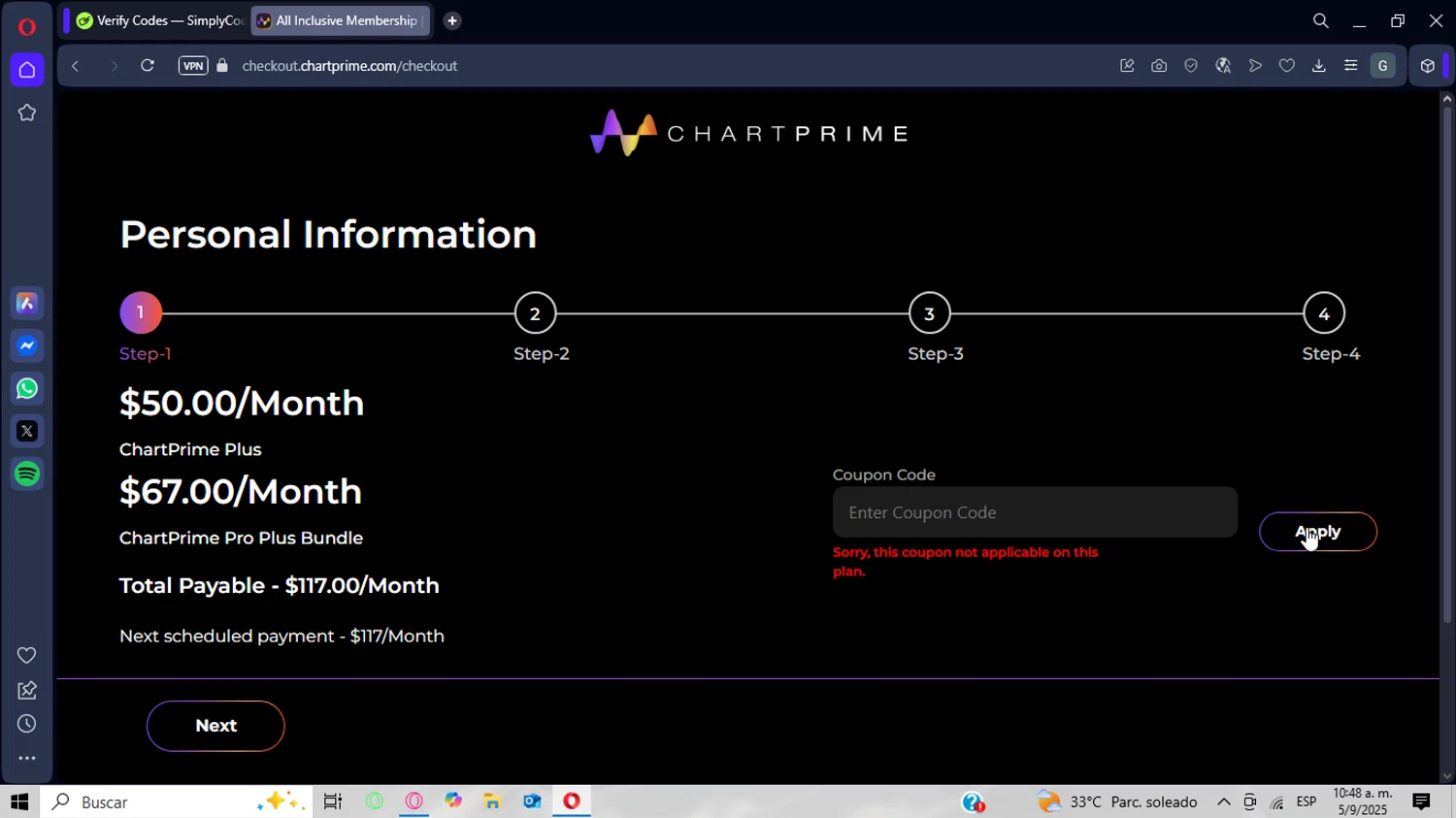Image resolution: width=1456 pixels, height=818 pixels.
Task: Open the sidebar heart pinboards icon
Action: (27, 655)
